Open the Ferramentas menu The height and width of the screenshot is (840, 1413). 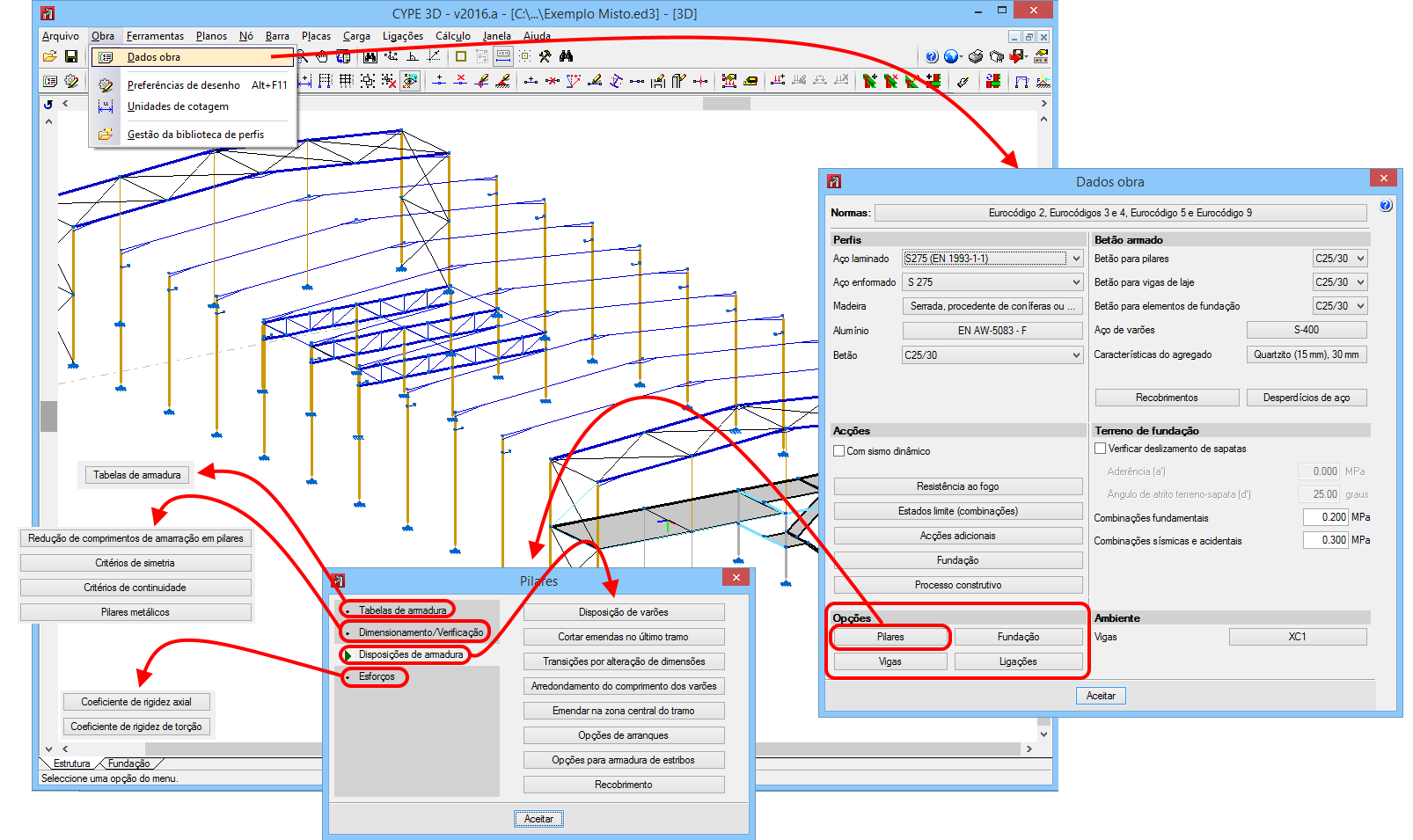tap(155, 36)
